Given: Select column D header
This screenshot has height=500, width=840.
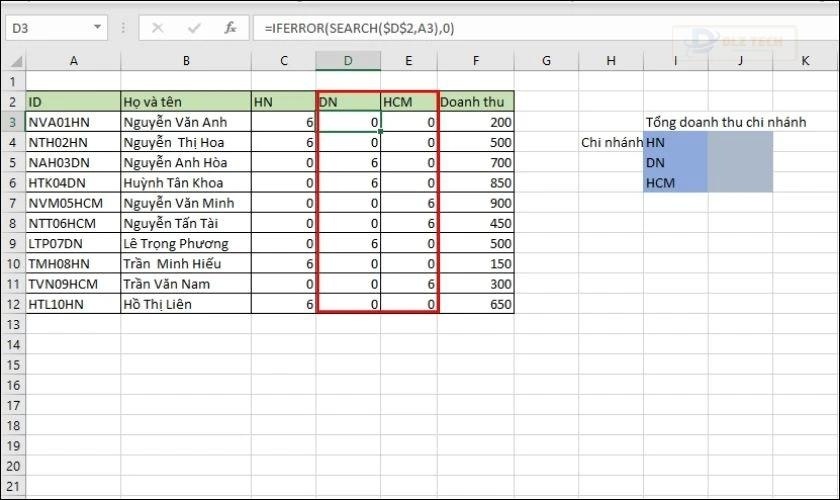Looking at the screenshot, I should point(348,62).
